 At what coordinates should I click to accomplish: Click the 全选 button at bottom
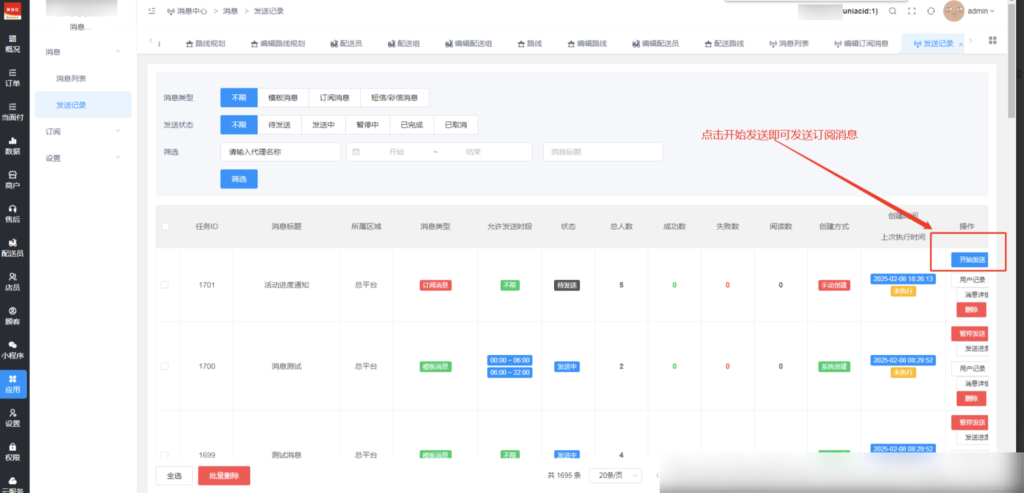[174, 475]
